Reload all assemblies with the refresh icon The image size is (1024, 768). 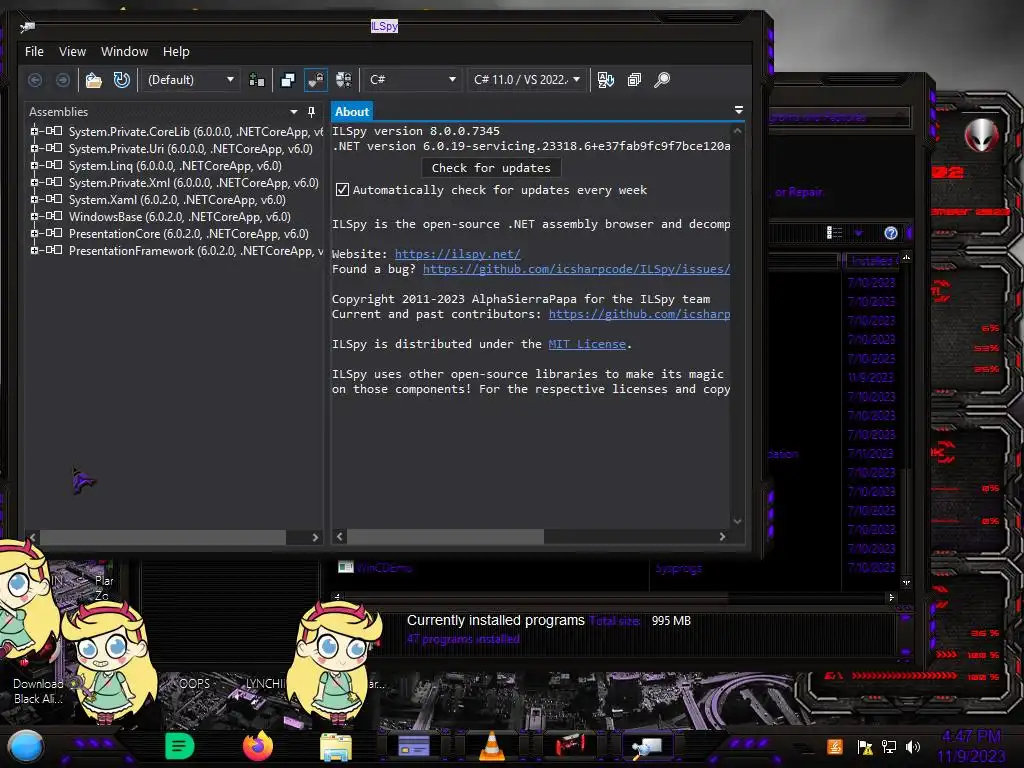121,80
